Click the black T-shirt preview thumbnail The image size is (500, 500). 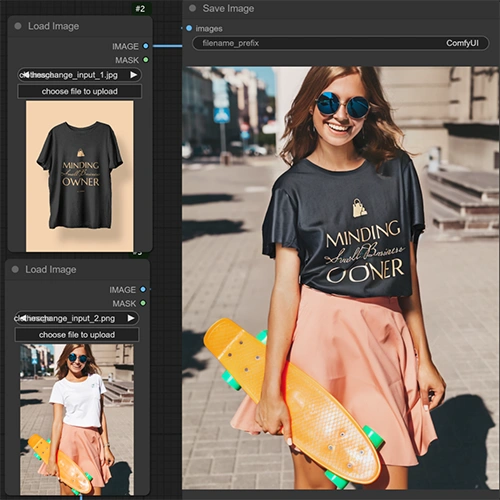[x=80, y=176]
